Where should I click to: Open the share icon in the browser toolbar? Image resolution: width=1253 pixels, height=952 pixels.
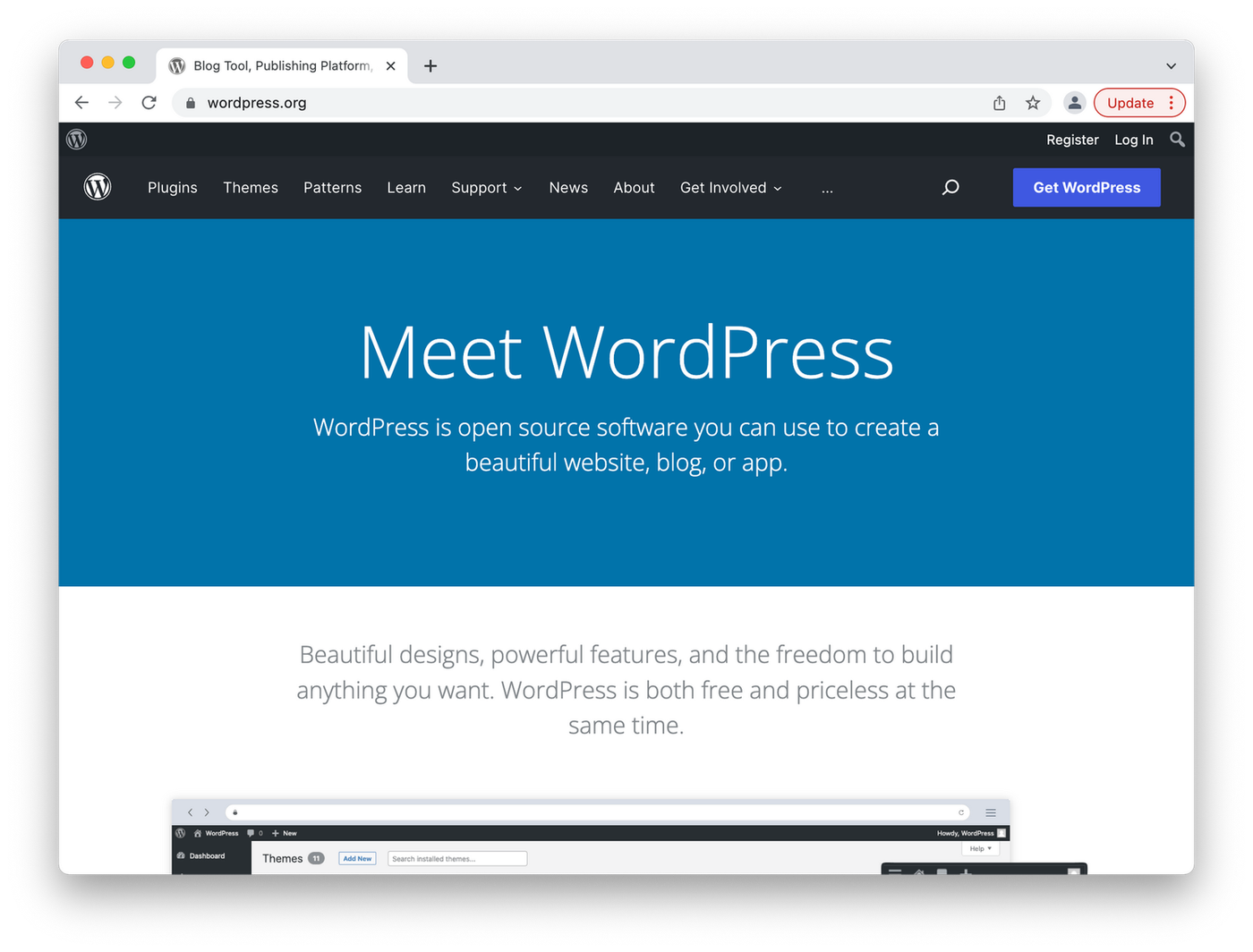[999, 102]
